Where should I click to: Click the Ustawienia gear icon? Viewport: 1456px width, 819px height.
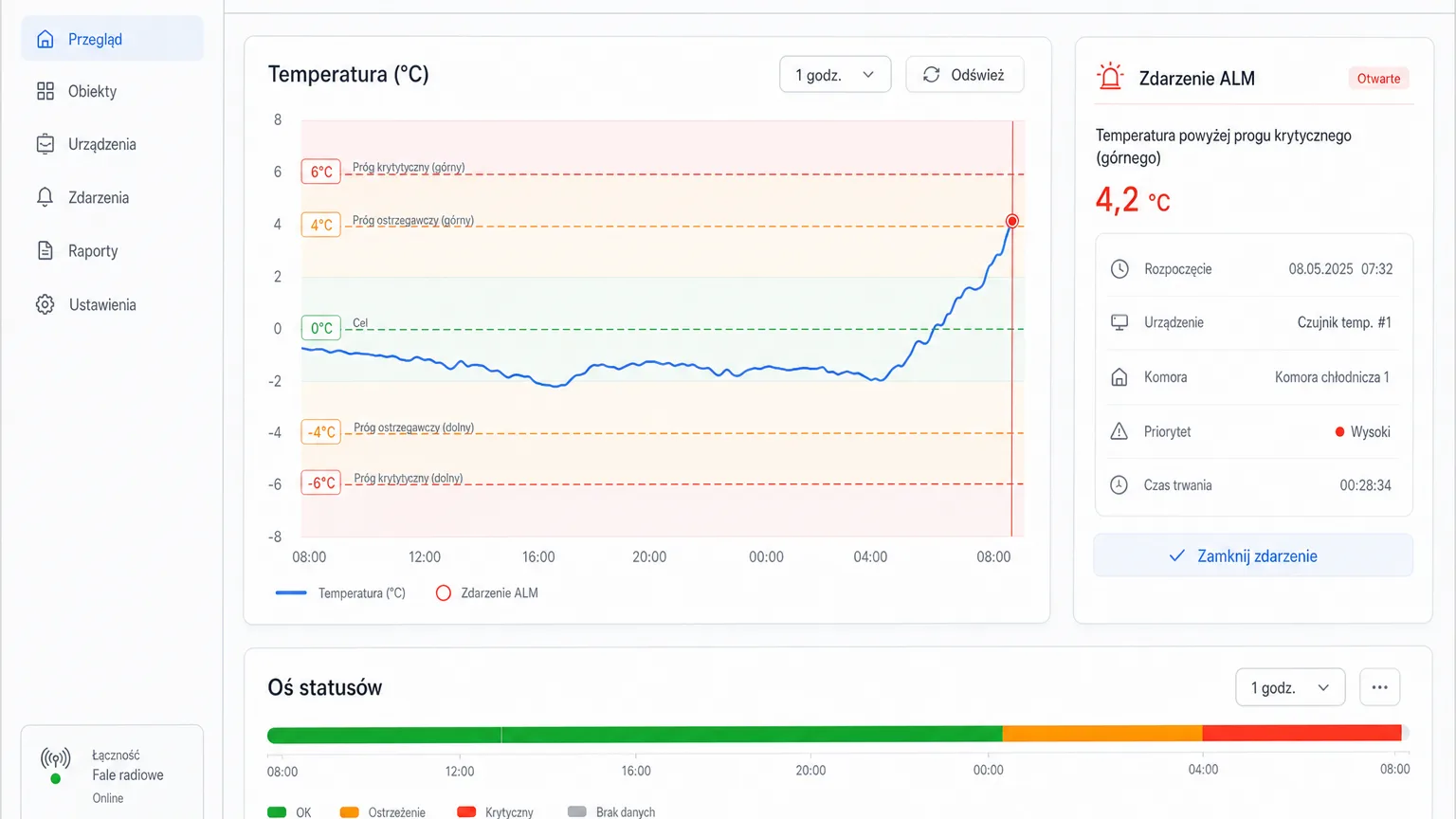tap(45, 304)
